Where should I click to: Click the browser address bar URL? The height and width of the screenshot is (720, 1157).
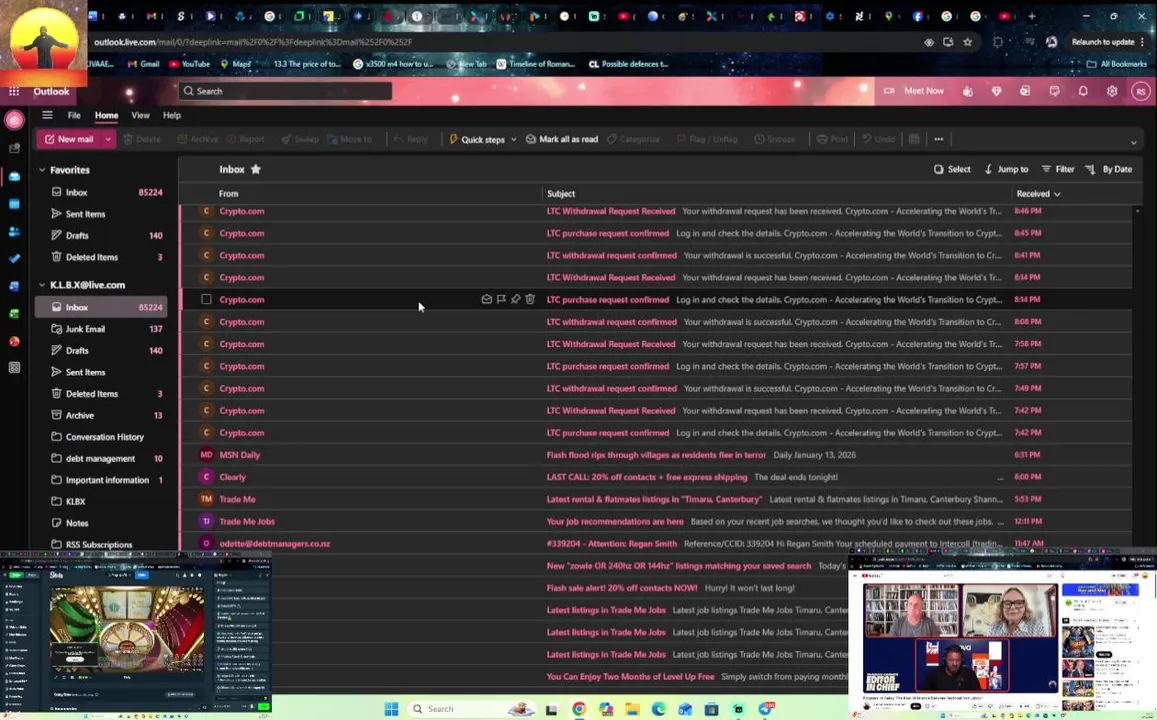pyautogui.click(x=252, y=42)
